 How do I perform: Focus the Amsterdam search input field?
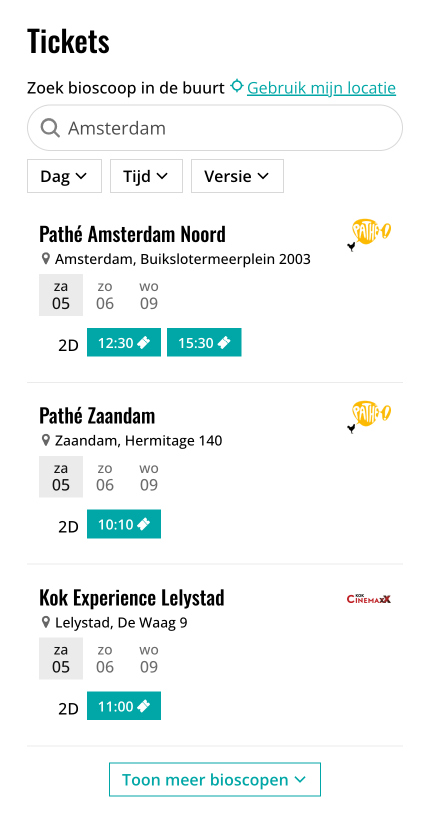[x=215, y=128]
